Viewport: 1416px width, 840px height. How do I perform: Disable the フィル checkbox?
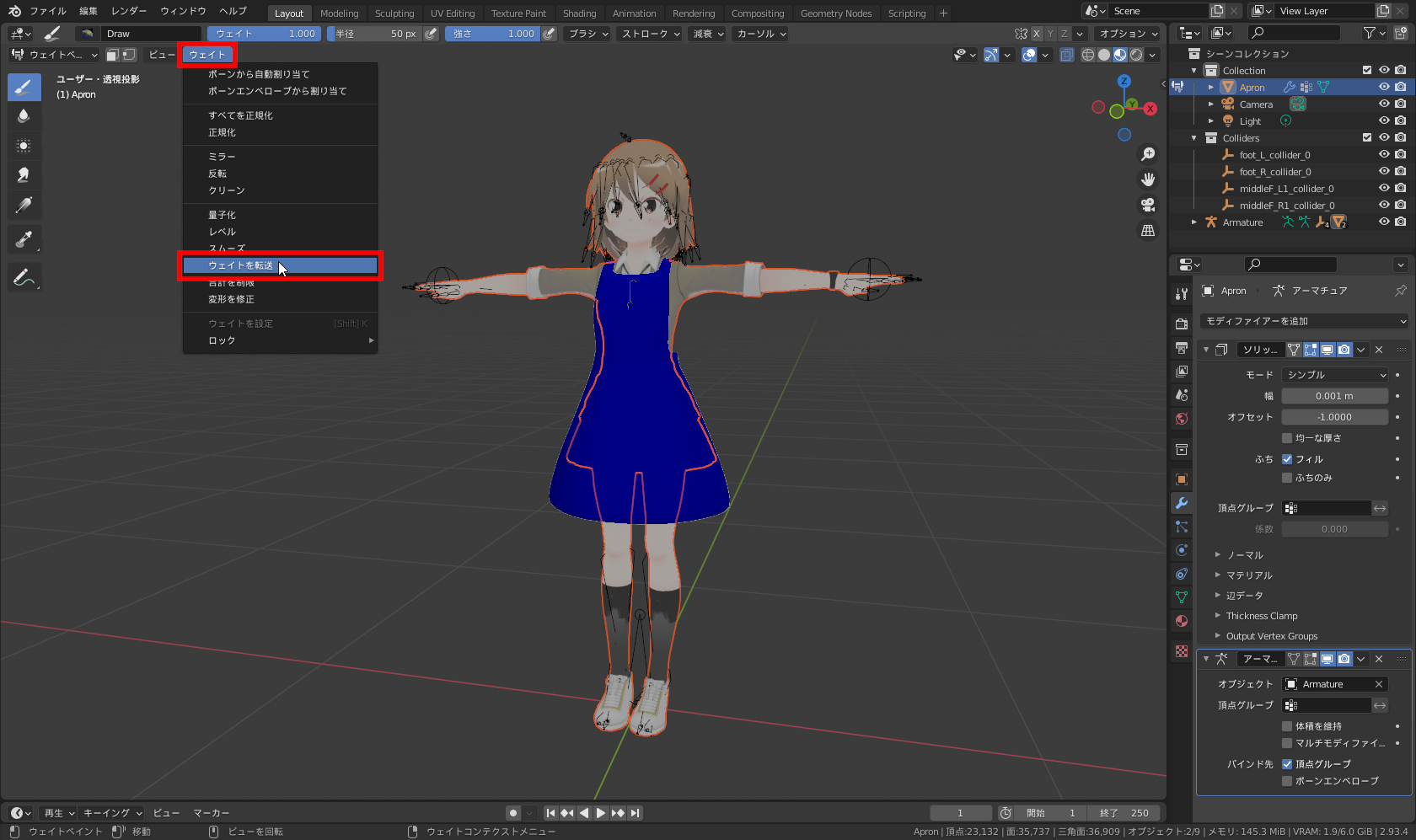tap(1287, 459)
